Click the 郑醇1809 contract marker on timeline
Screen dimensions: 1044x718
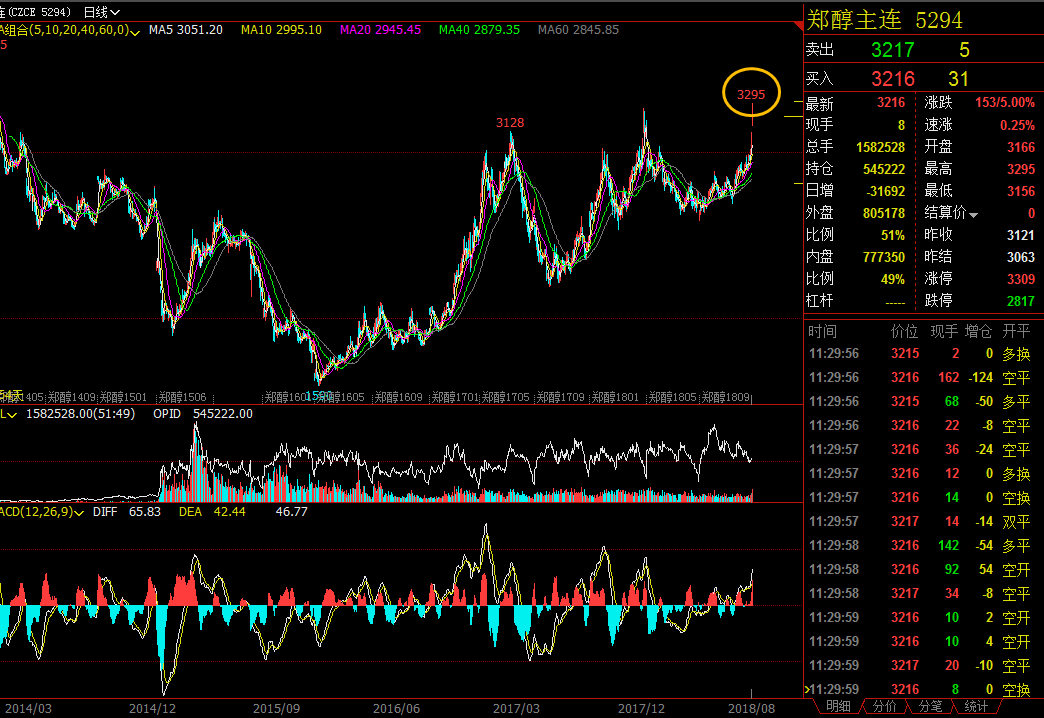point(726,397)
